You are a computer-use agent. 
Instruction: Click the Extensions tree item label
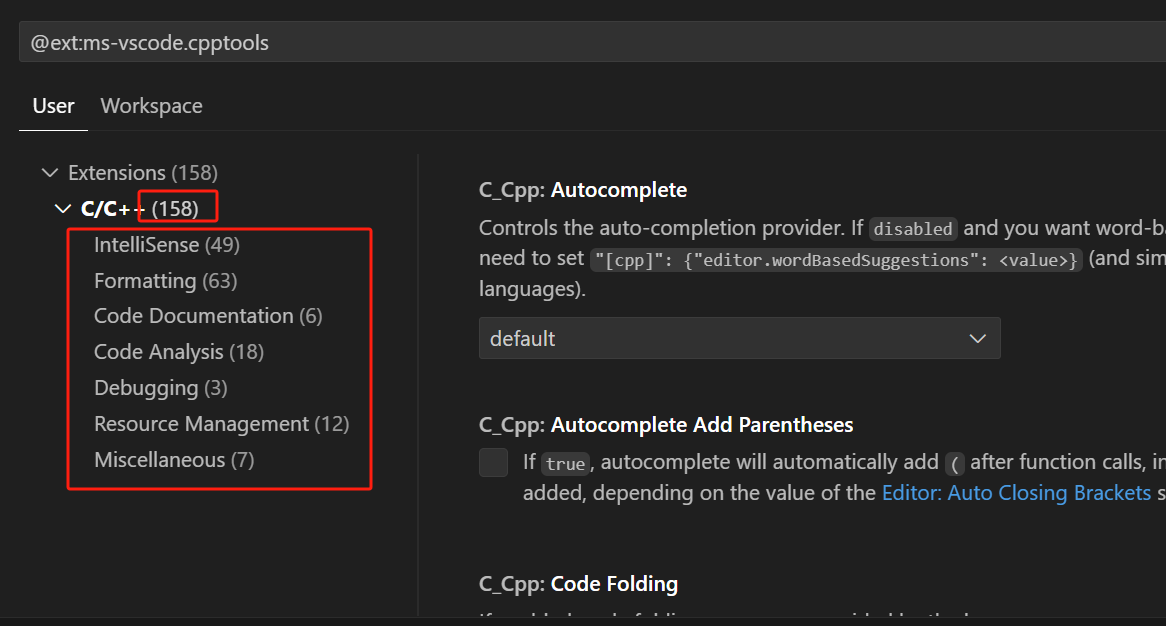(x=117, y=173)
